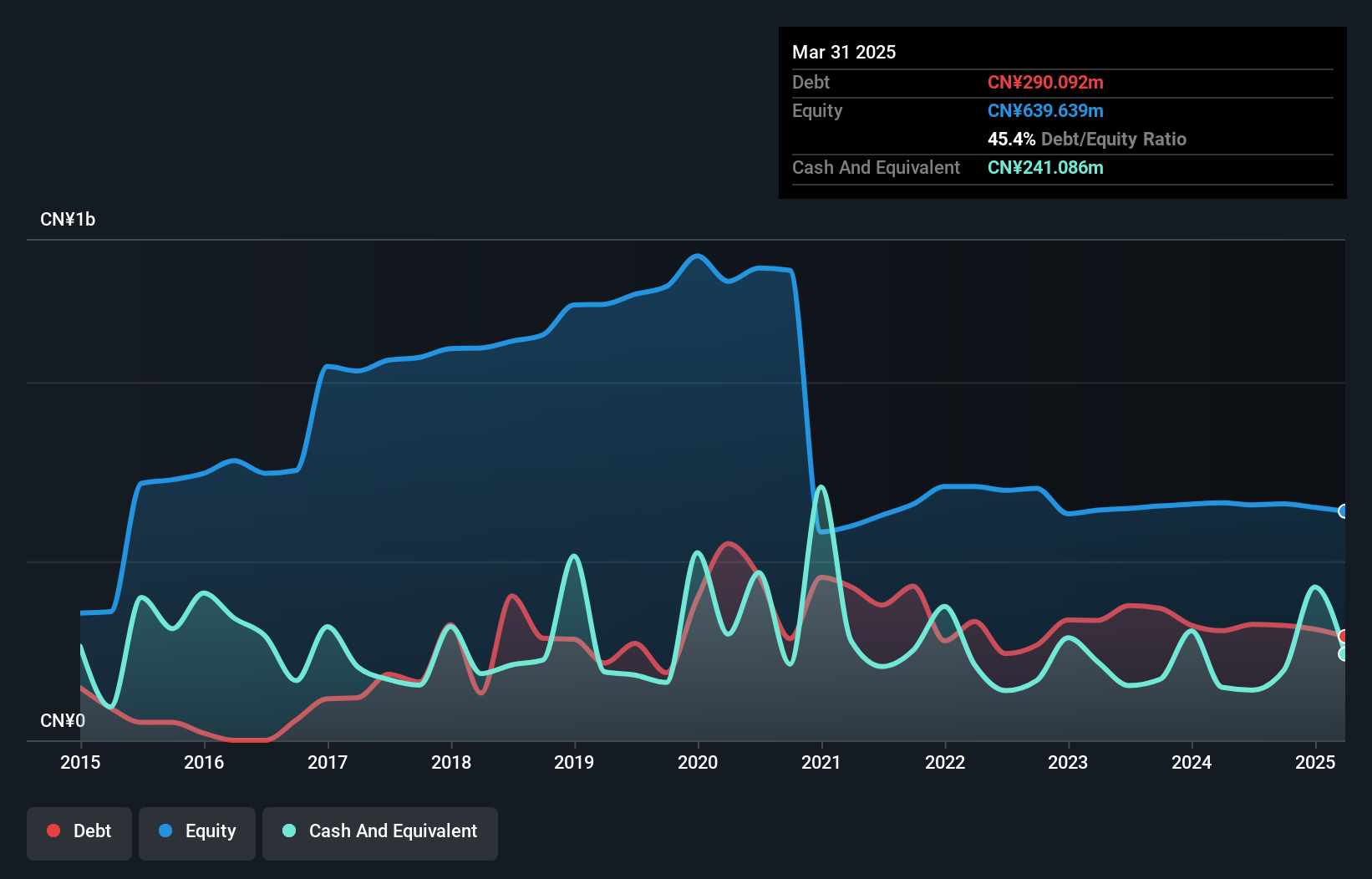Select the blue Equity endpoint marker
The height and width of the screenshot is (879, 1372).
click(1344, 511)
